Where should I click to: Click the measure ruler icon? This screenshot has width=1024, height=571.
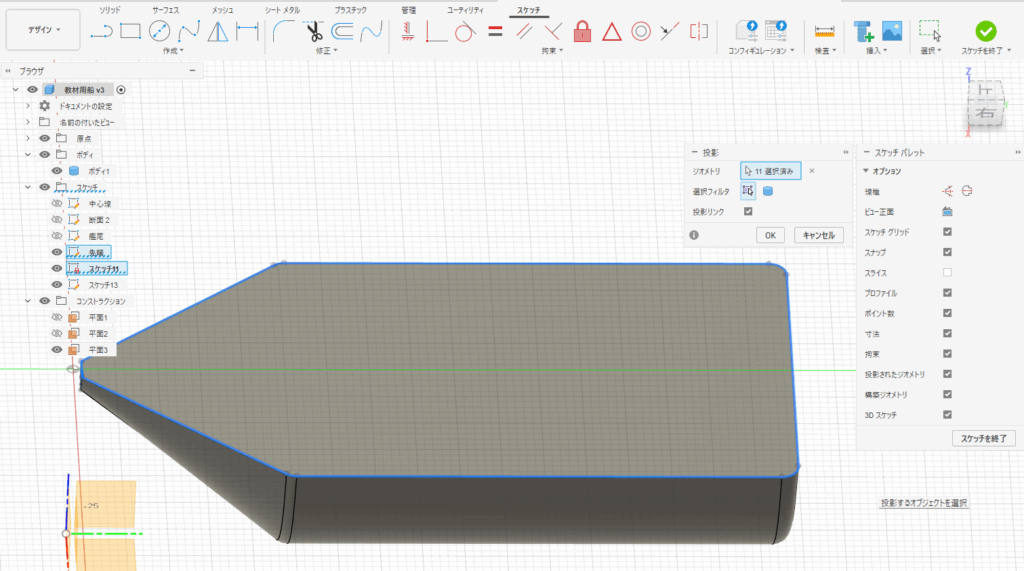pos(824,31)
